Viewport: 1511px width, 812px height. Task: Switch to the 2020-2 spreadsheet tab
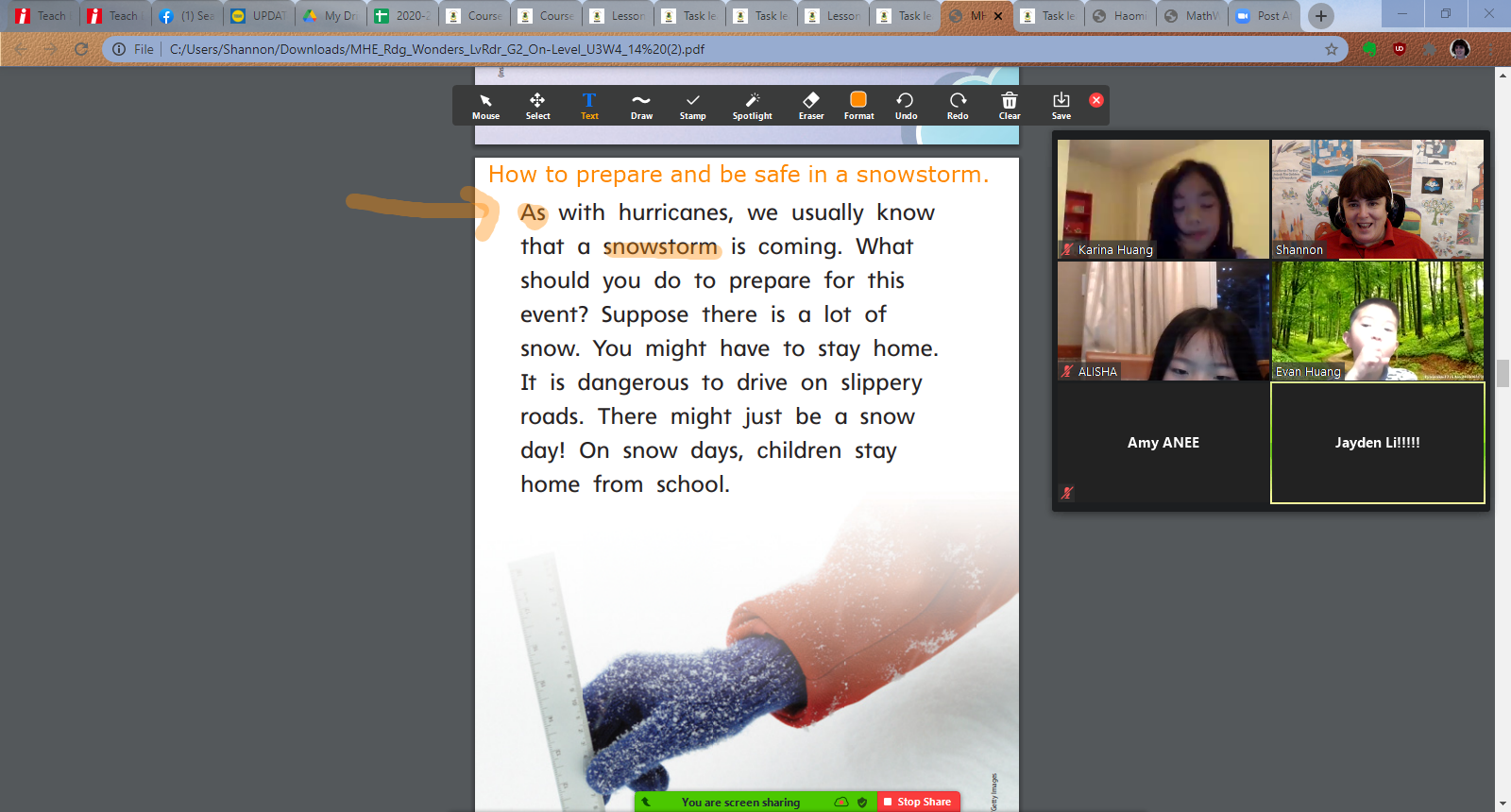tap(402, 15)
